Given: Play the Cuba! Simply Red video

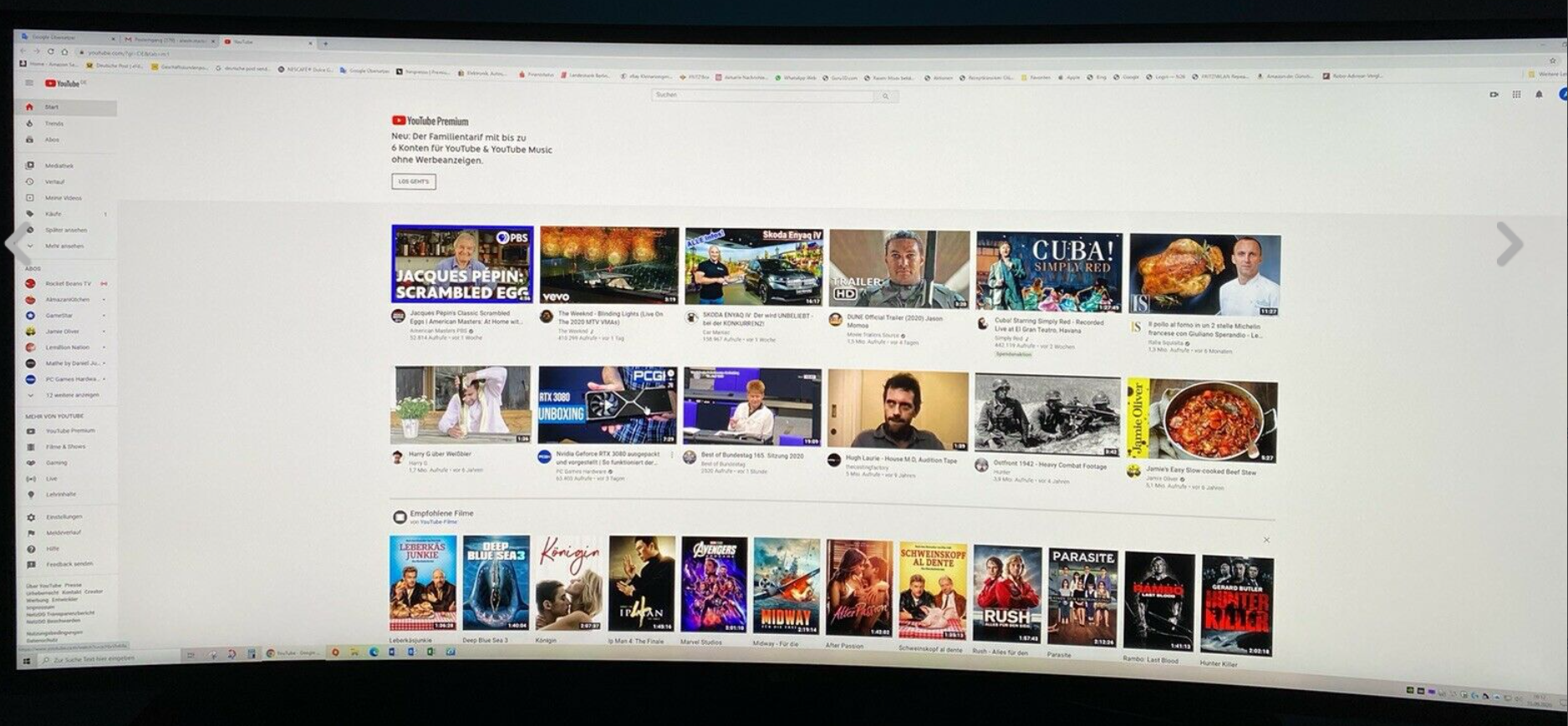Looking at the screenshot, I should point(1049,272).
